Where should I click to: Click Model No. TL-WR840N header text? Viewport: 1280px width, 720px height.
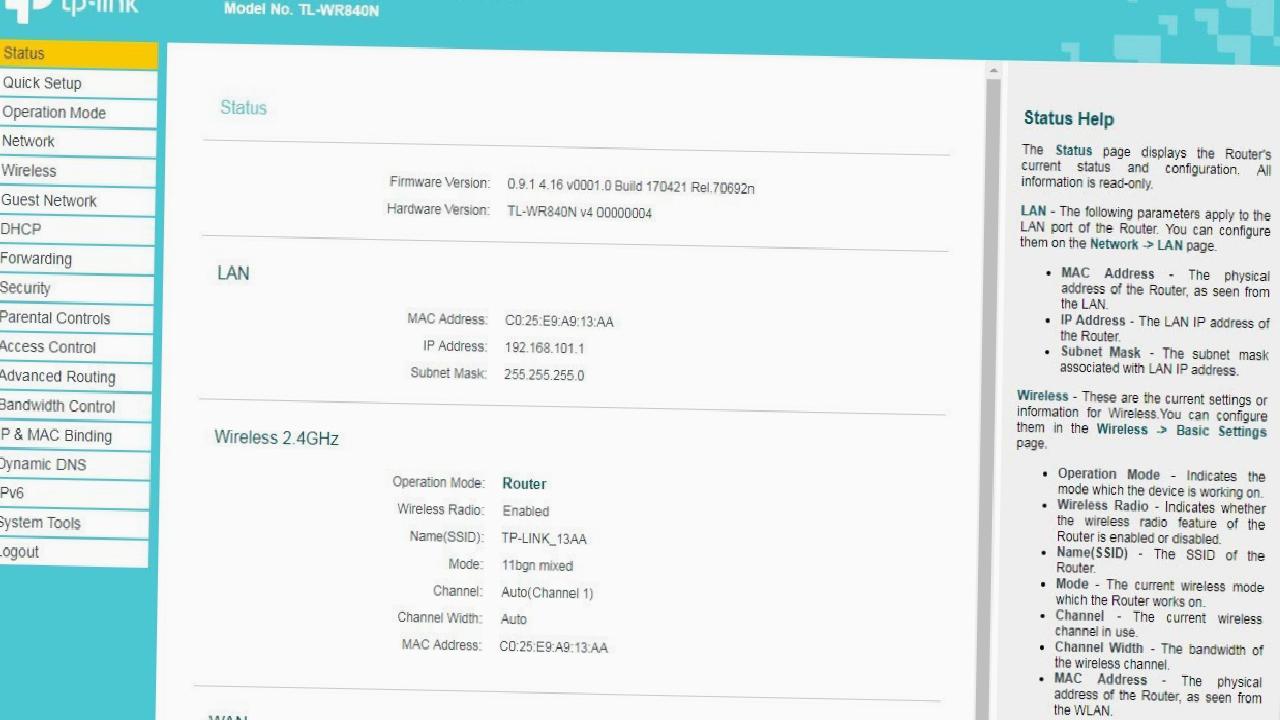301,10
